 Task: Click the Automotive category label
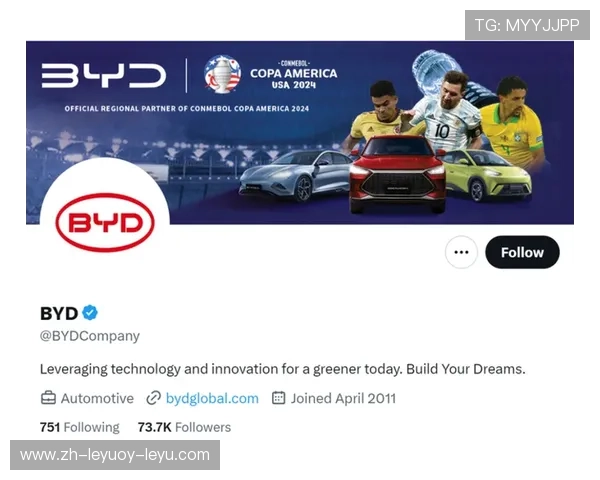(97, 398)
